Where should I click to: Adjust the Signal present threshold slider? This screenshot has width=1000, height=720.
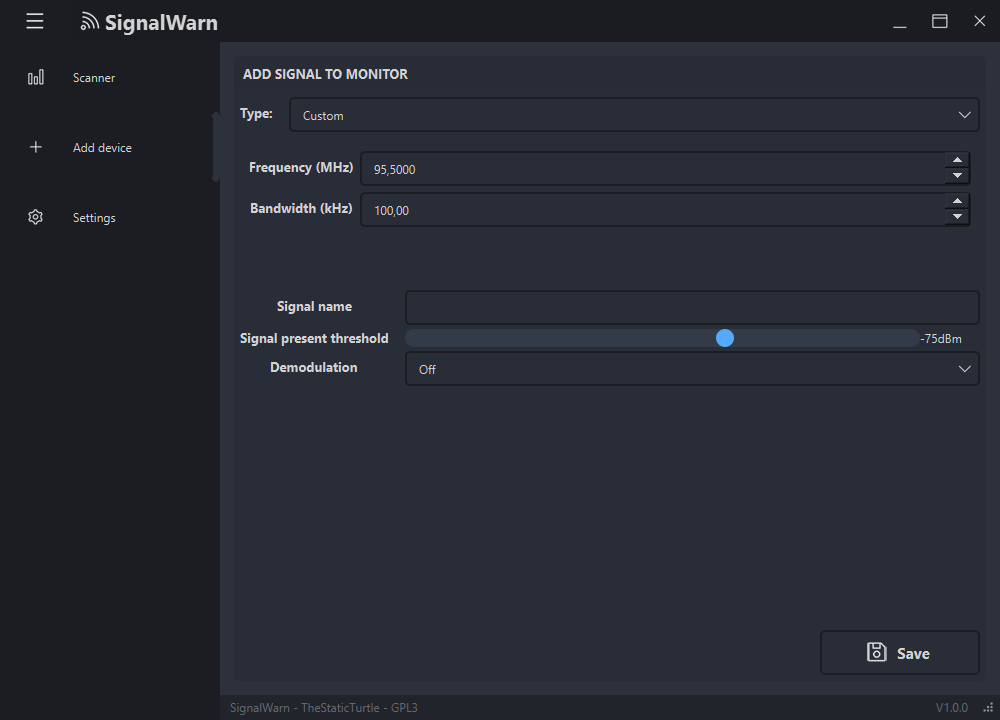point(724,338)
